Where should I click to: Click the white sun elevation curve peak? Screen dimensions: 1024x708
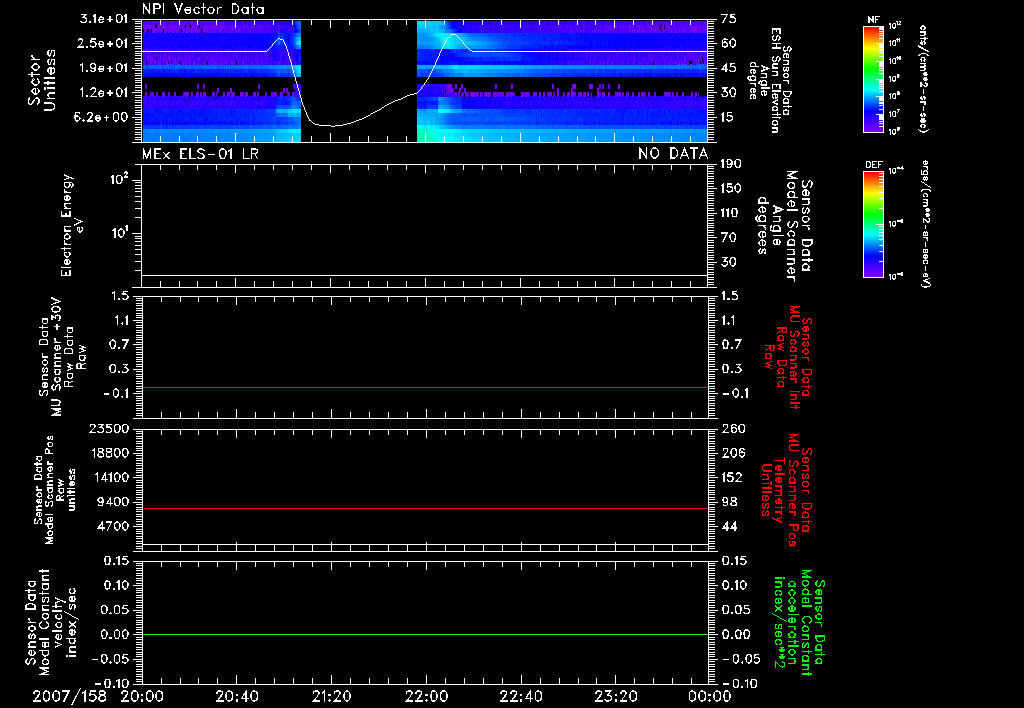453,35
